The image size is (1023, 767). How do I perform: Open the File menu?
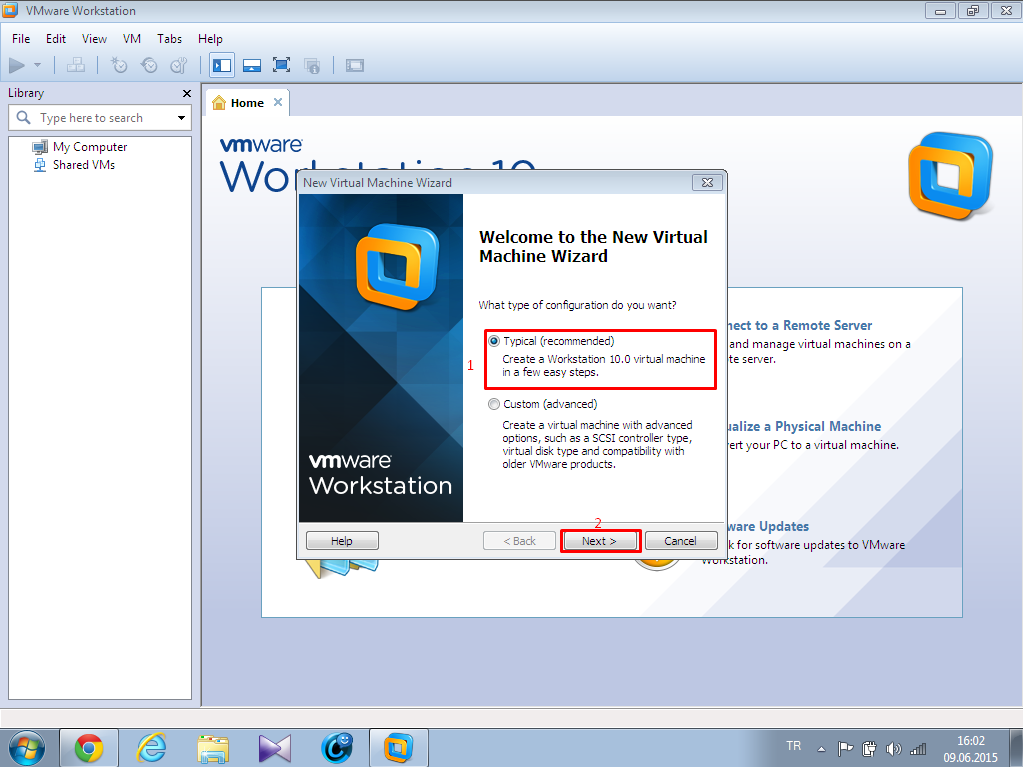pyautogui.click(x=21, y=38)
